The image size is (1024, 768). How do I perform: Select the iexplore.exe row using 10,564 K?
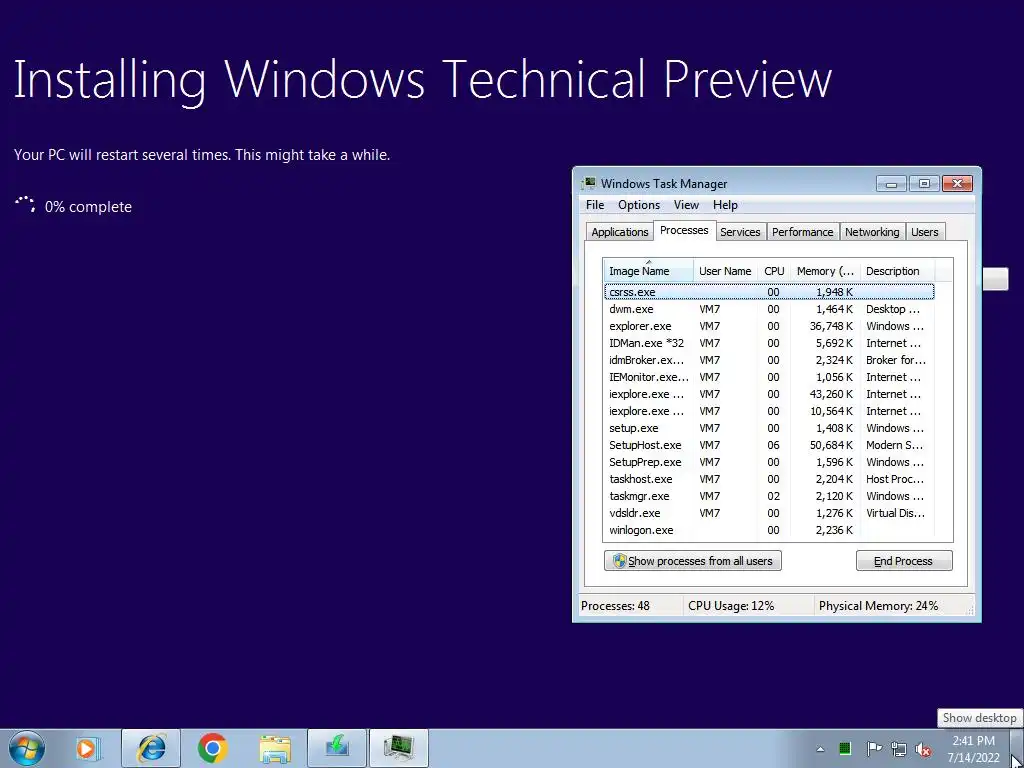point(769,411)
